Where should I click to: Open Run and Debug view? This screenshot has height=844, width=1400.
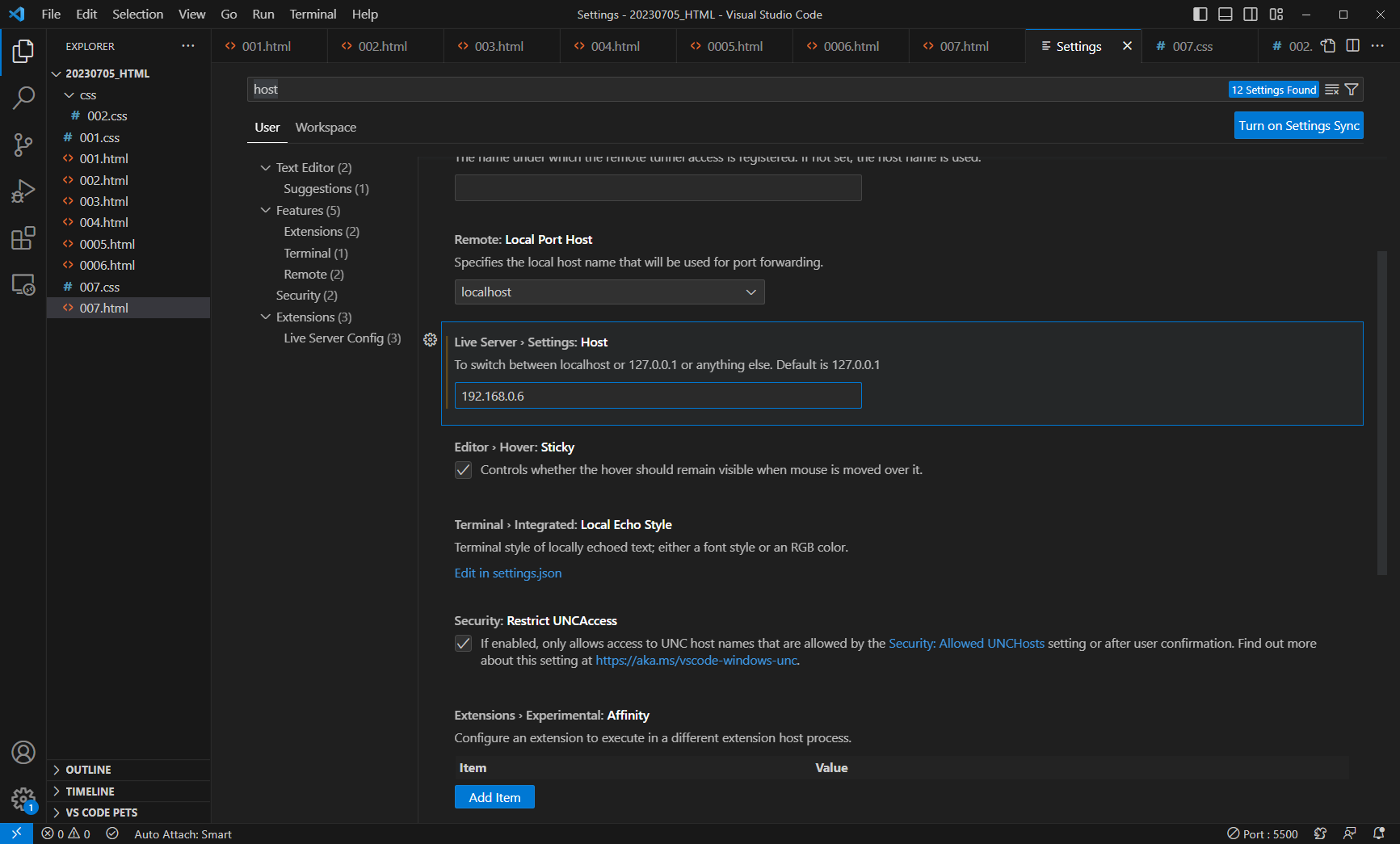click(23, 191)
